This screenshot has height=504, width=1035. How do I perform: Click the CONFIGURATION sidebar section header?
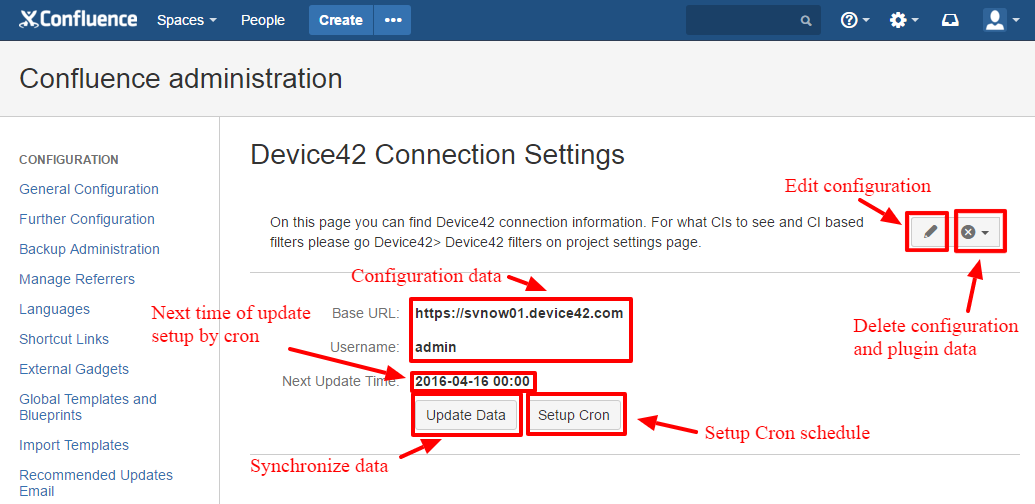tap(69, 160)
